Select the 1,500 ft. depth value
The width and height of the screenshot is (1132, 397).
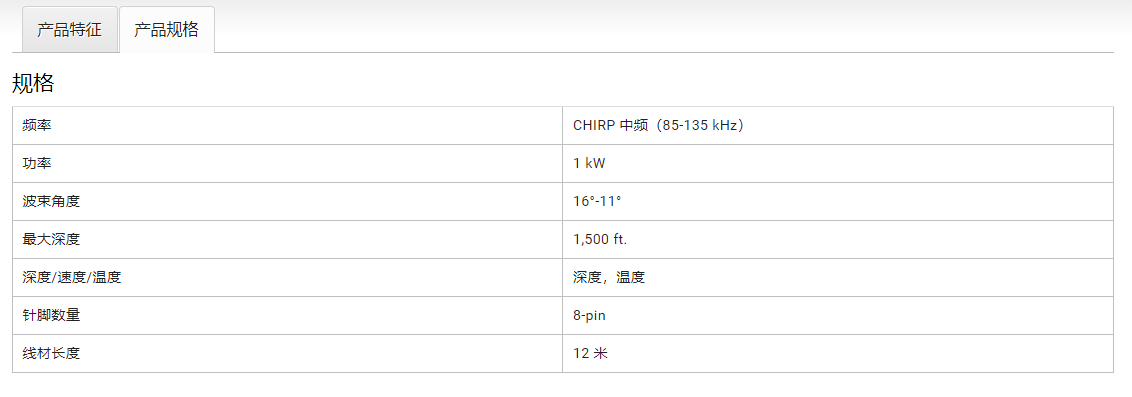[x=600, y=239]
